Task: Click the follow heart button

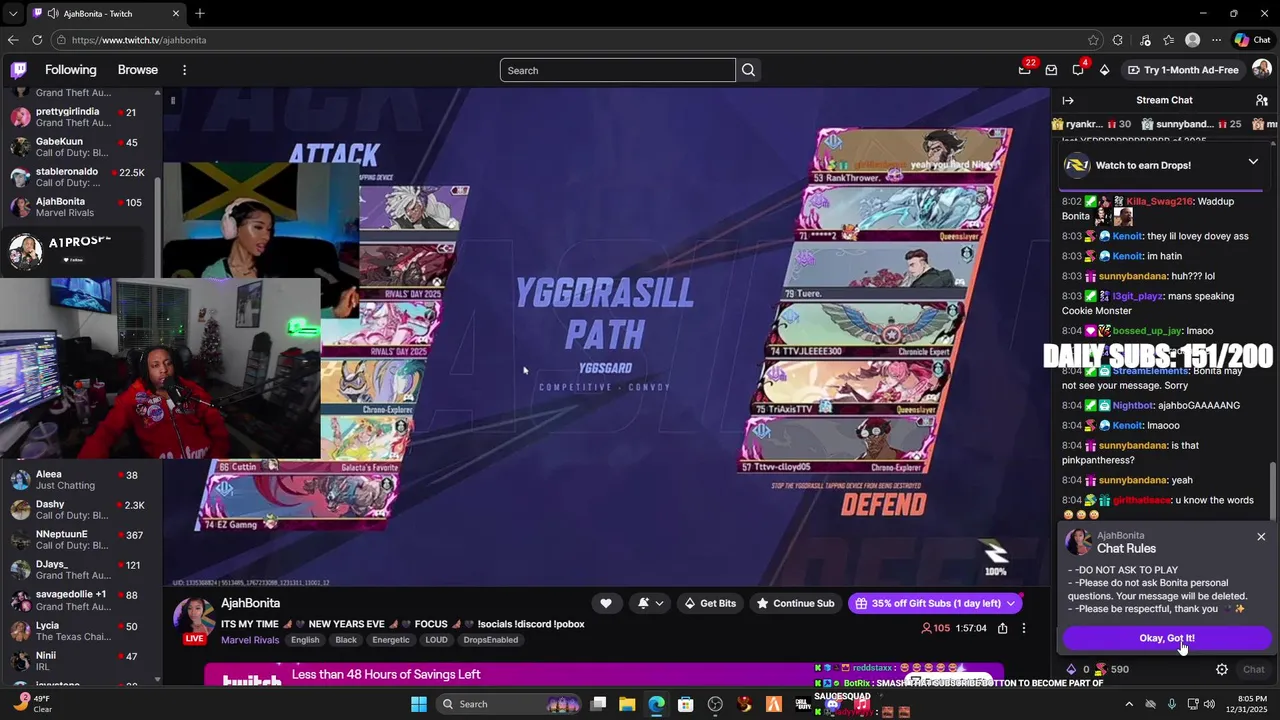Action: 606,603
